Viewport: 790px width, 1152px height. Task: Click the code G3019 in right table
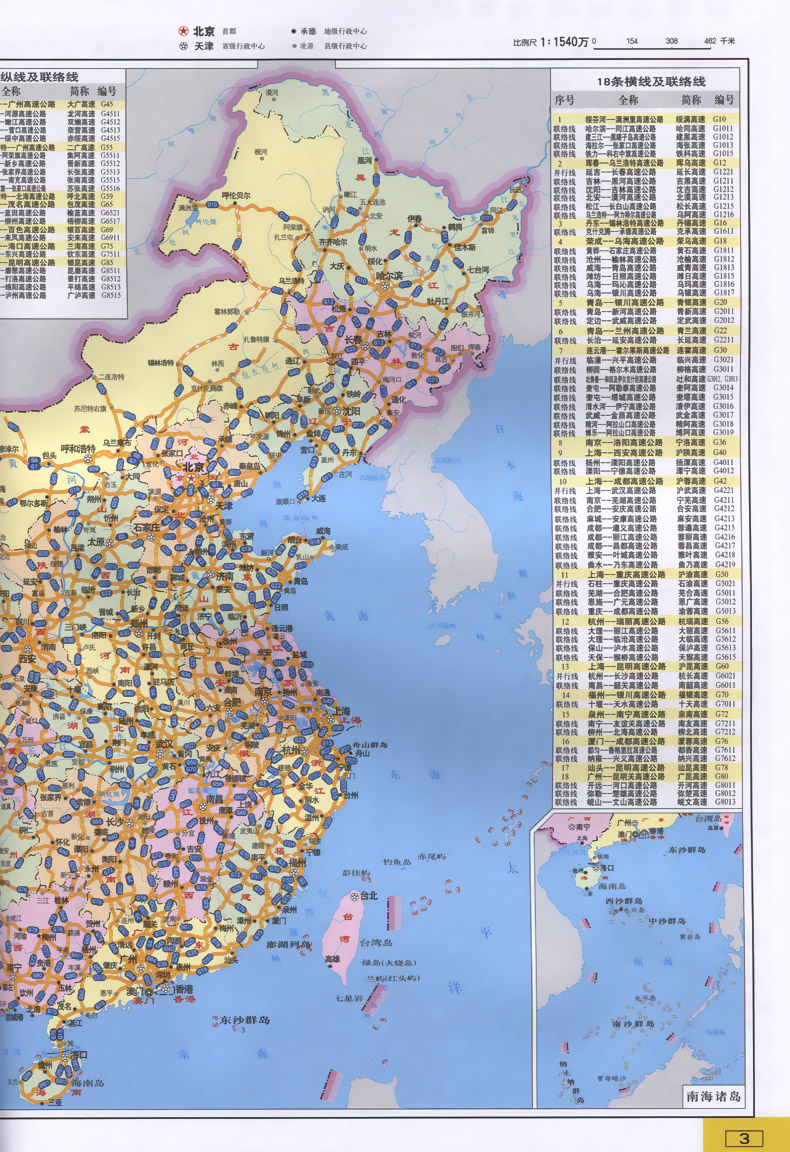tap(723, 433)
